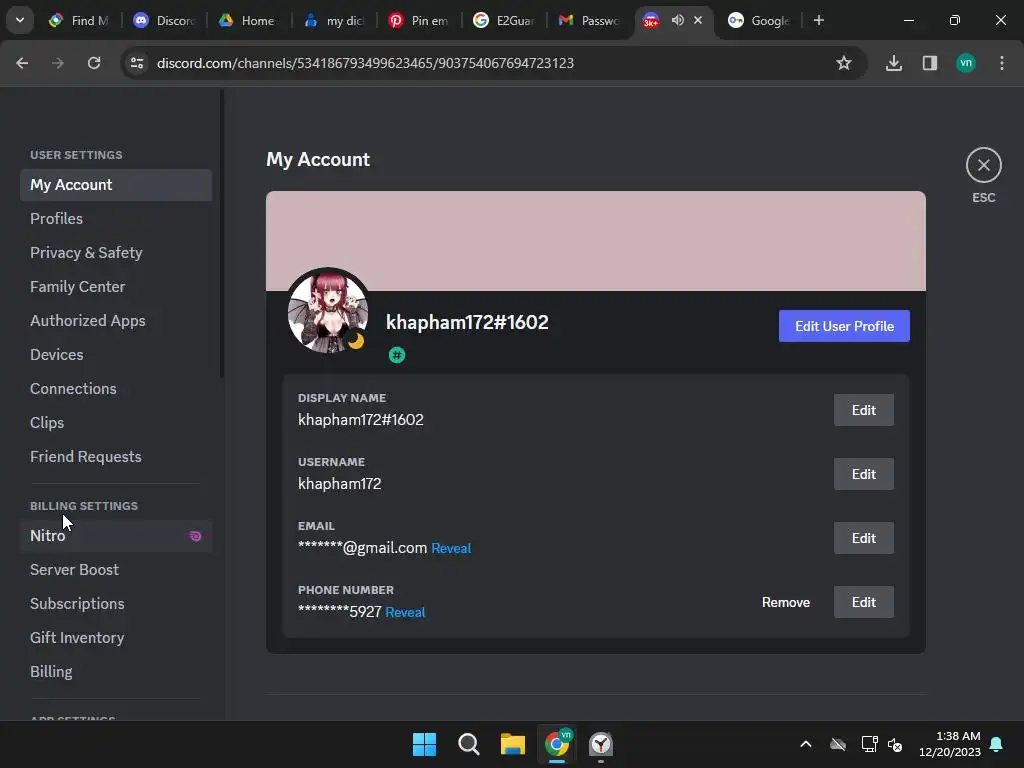This screenshot has height=768, width=1024.
Task: Open Chrome three-dot menu
Action: point(1002,63)
